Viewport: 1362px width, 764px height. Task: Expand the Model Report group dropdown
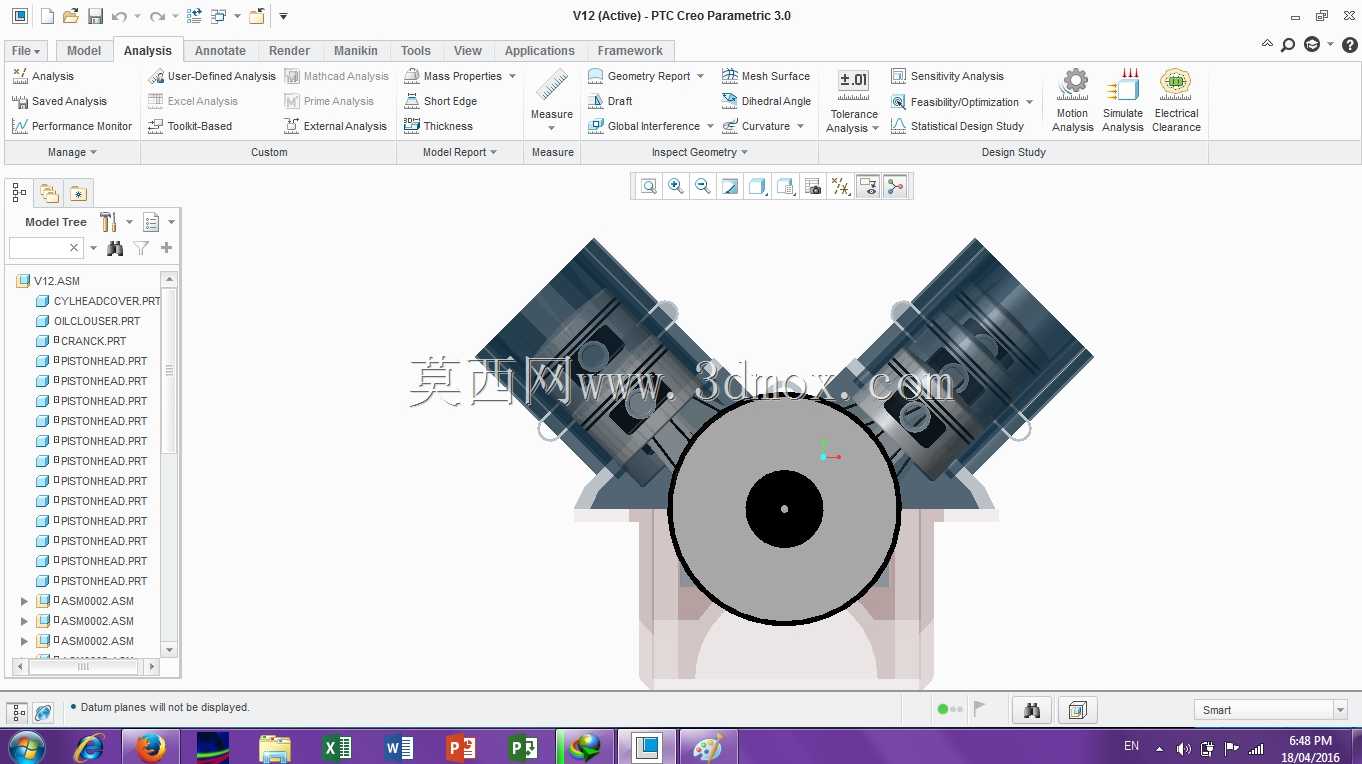(x=460, y=152)
